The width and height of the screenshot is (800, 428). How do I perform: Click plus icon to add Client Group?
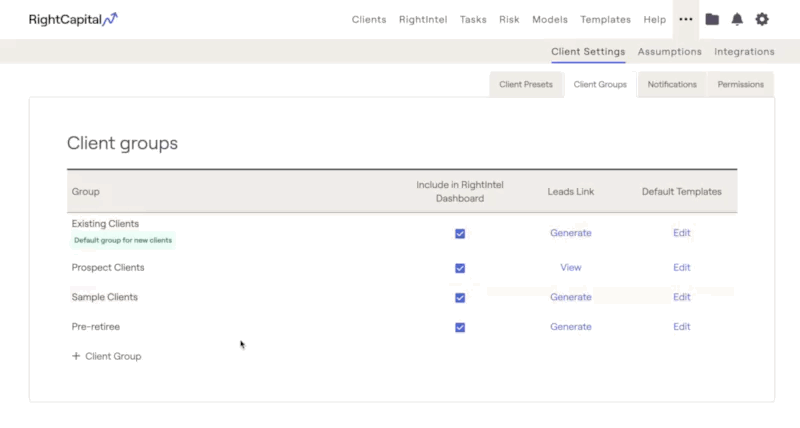pyautogui.click(x=76, y=356)
